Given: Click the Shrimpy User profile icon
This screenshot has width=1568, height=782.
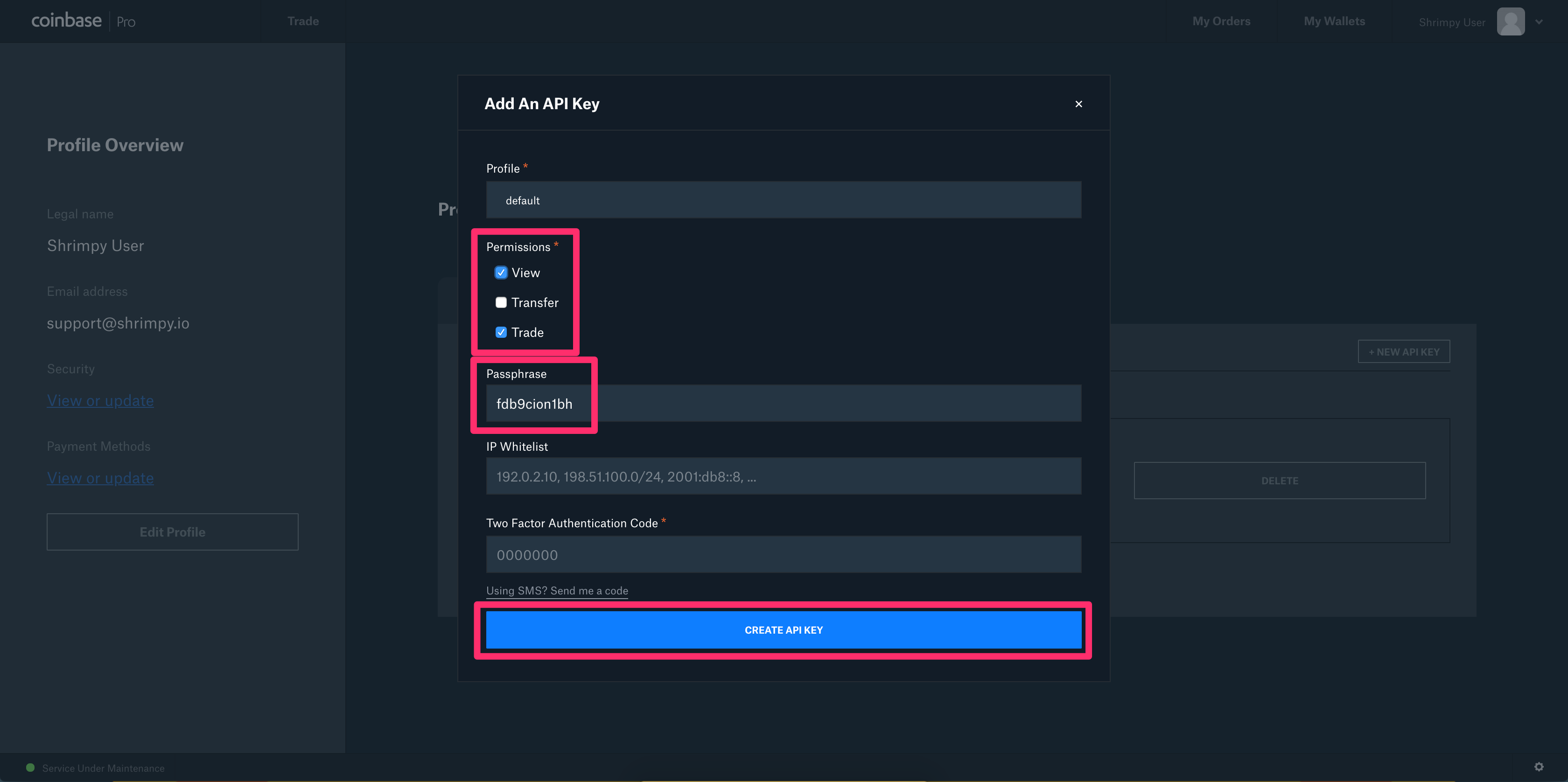Looking at the screenshot, I should (x=1509, y=20).
